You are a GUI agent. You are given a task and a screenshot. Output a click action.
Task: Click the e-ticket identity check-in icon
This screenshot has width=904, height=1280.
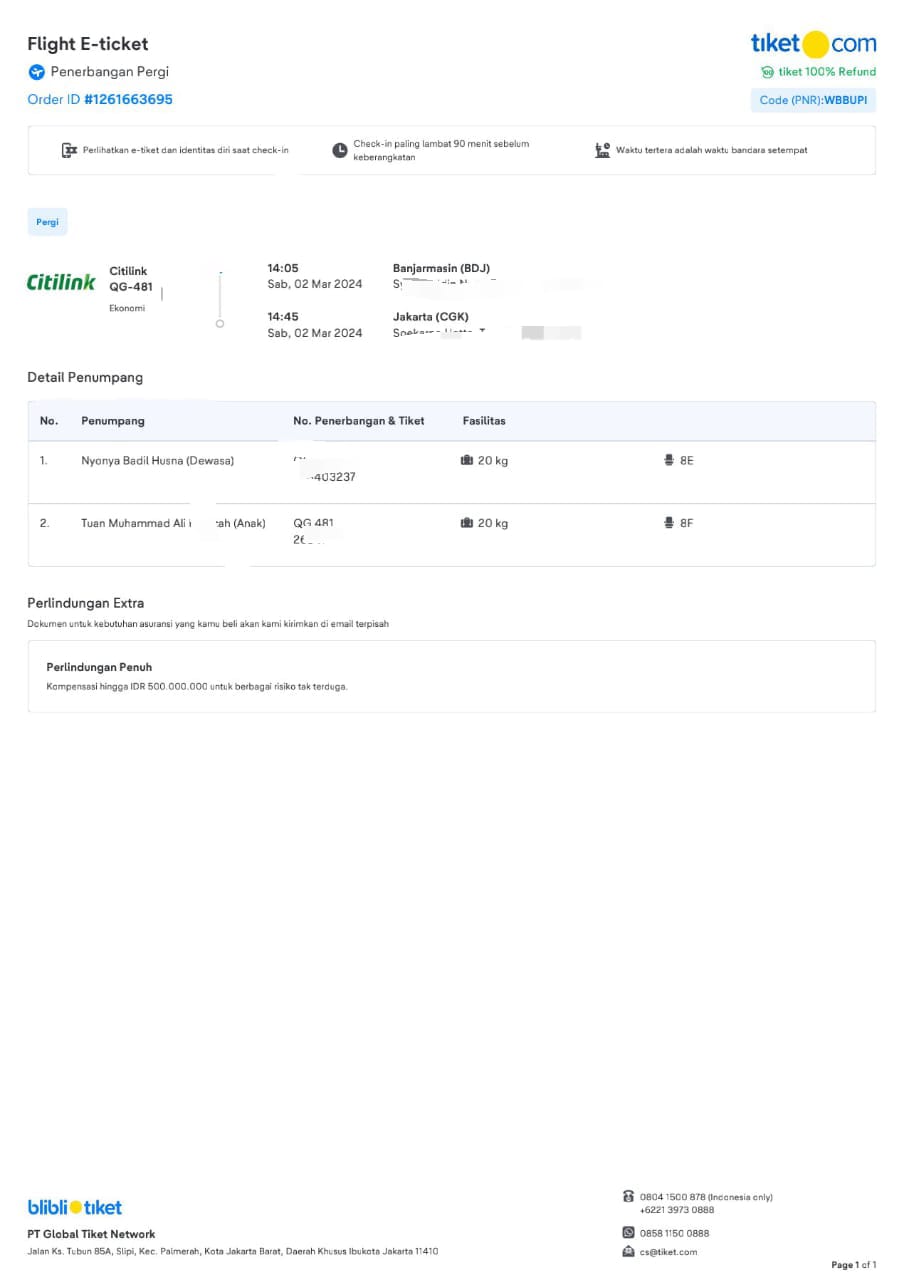(x=69, y=150)
